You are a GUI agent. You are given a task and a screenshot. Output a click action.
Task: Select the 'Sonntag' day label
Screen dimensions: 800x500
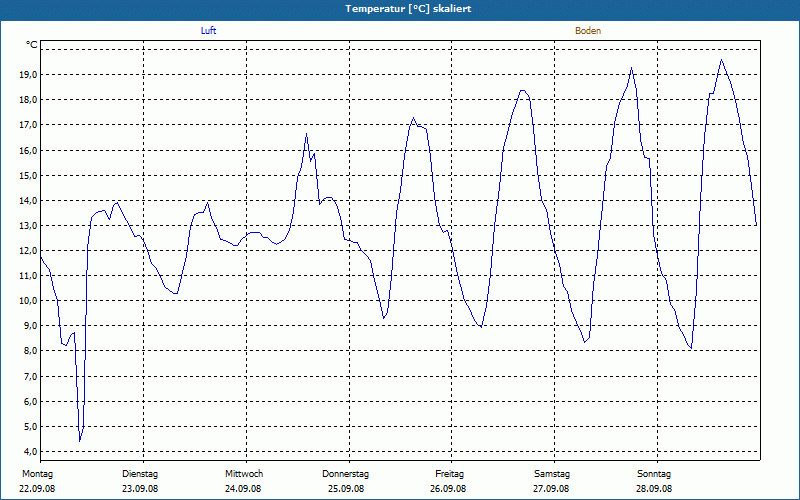point(654,474)
